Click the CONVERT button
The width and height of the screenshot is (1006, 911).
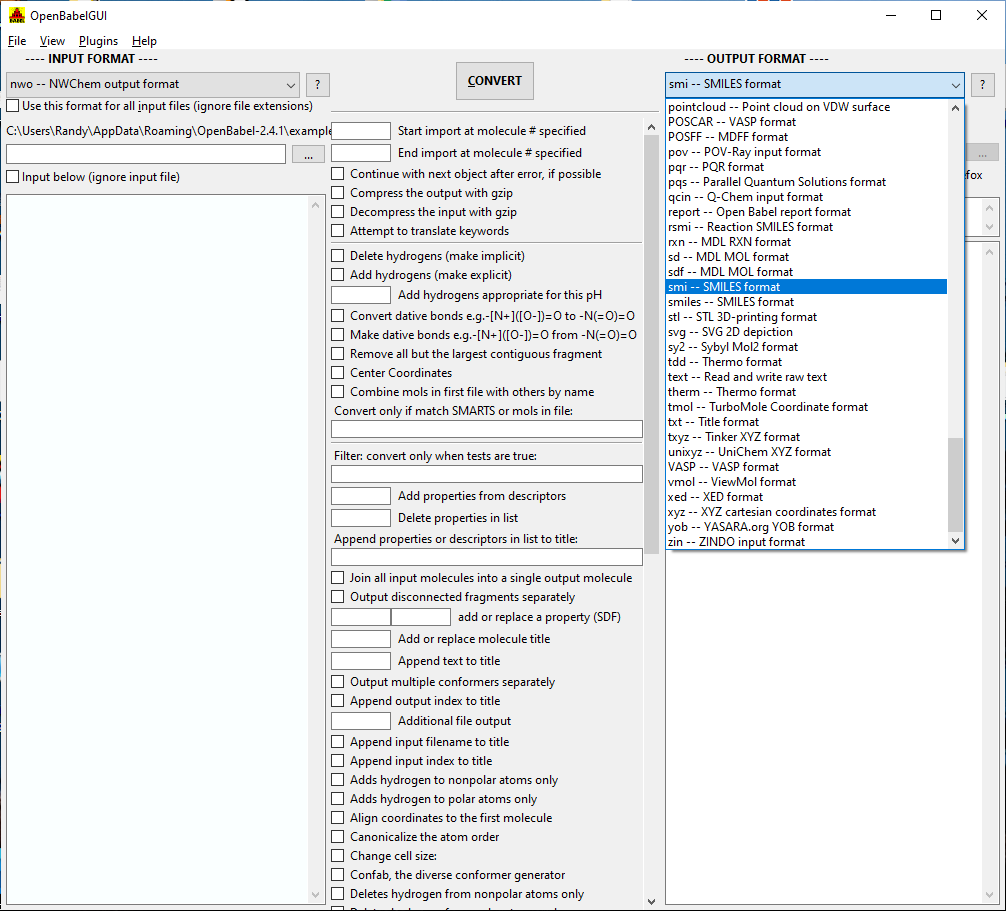click(495, 81)
